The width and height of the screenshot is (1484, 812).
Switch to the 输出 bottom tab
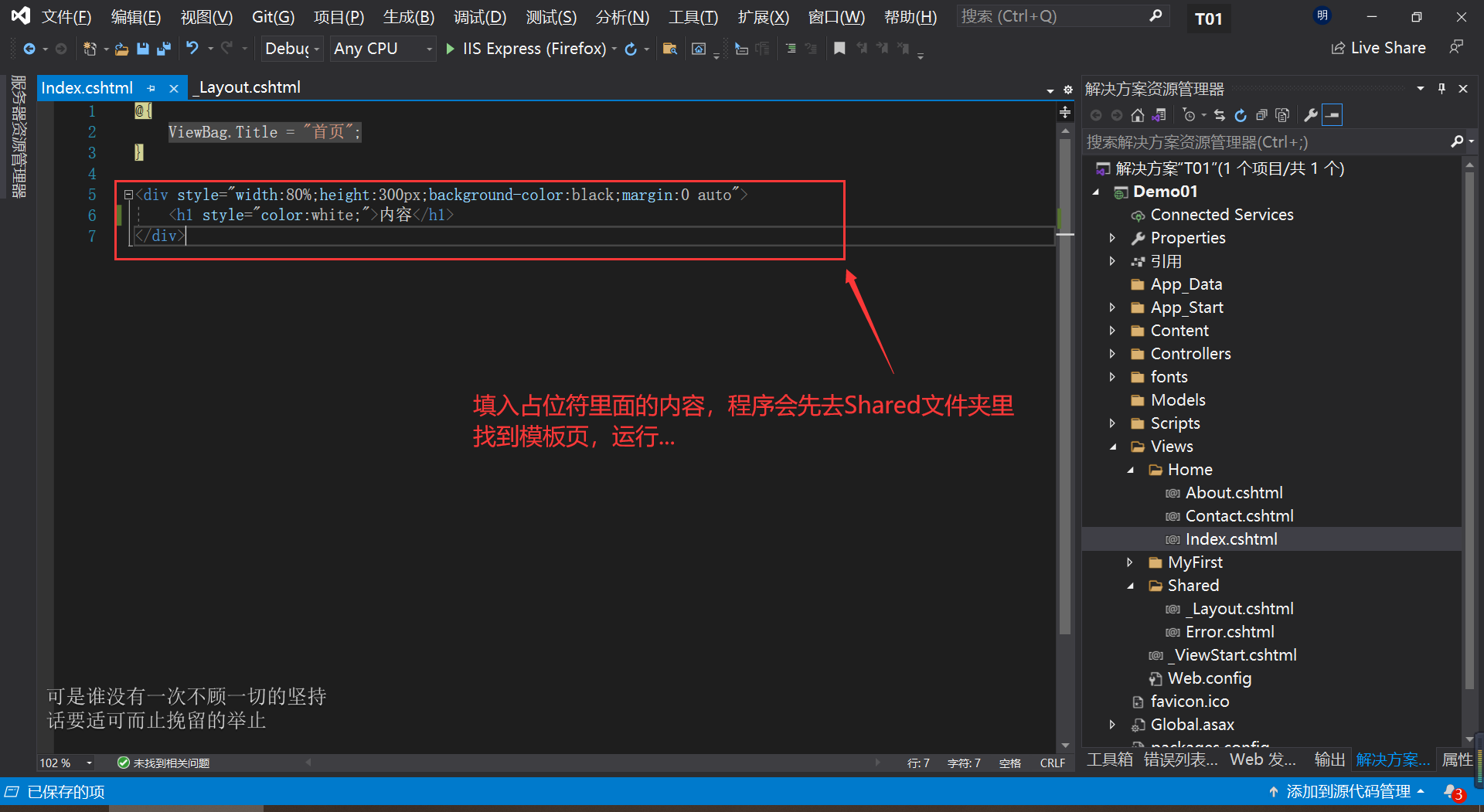pyautogui.click(x=1329, y=759)
